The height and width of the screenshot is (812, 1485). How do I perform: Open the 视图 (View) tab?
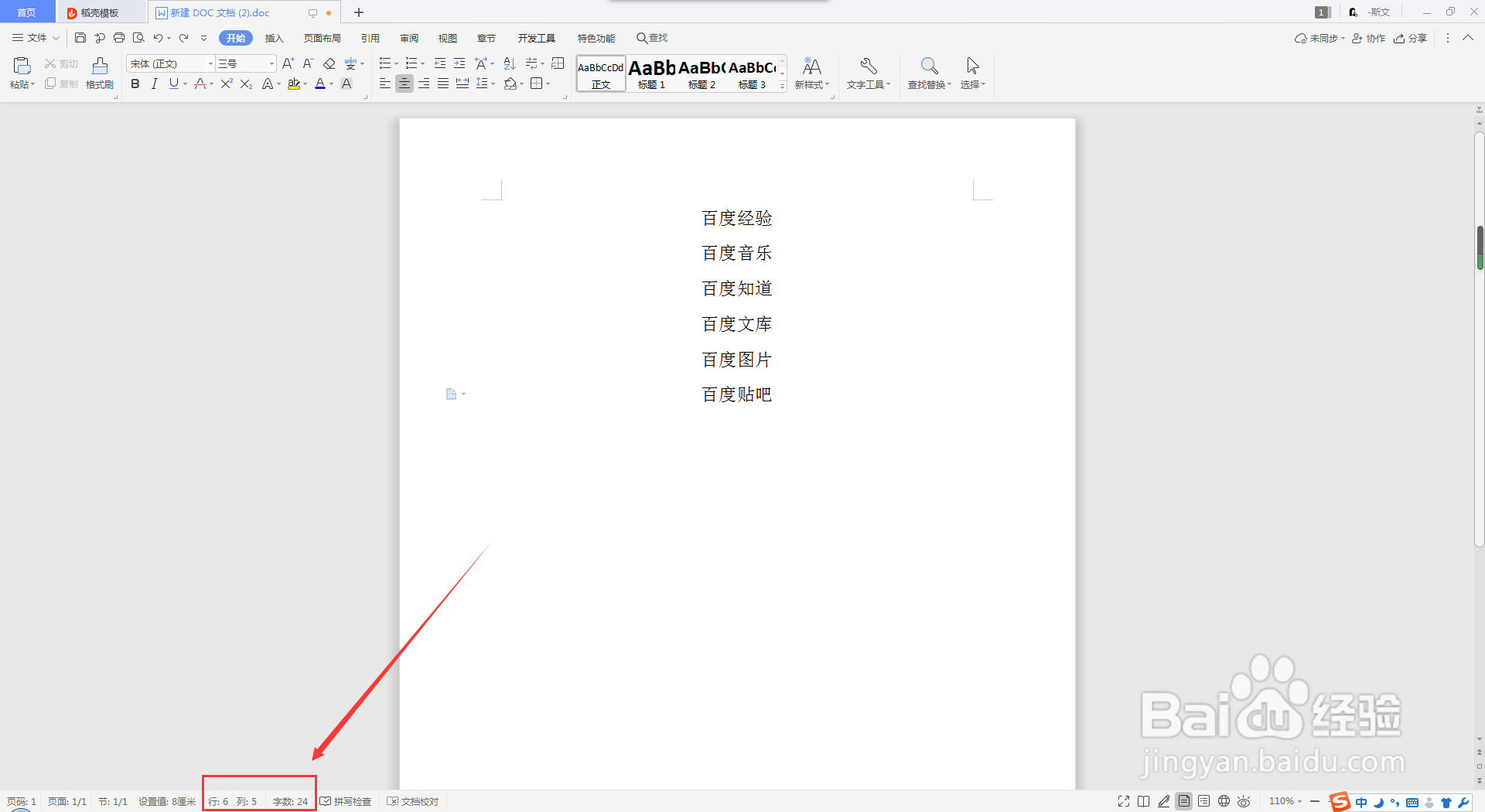click(x=448, y=38)
